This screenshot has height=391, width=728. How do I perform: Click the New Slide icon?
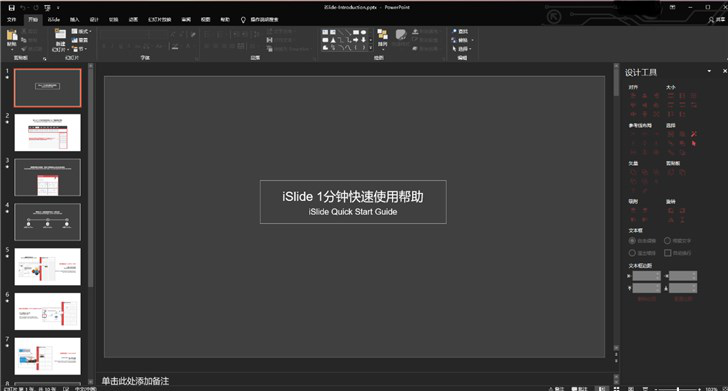tap(60, 35)
